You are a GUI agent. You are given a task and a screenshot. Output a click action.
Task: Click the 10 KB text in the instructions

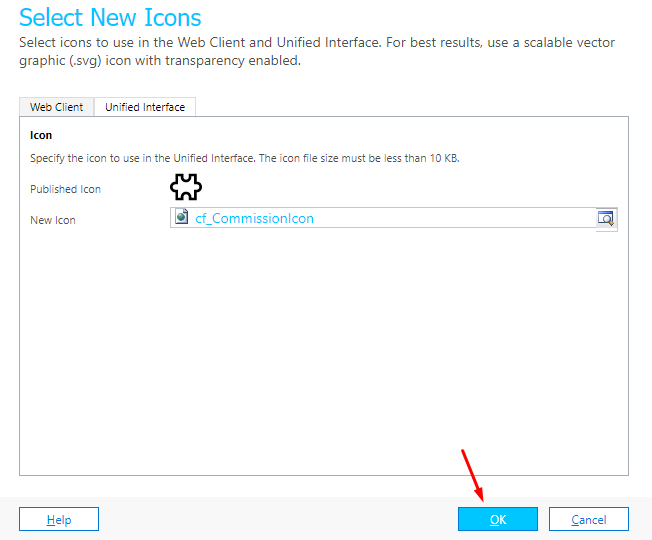(x=444, y=158)
